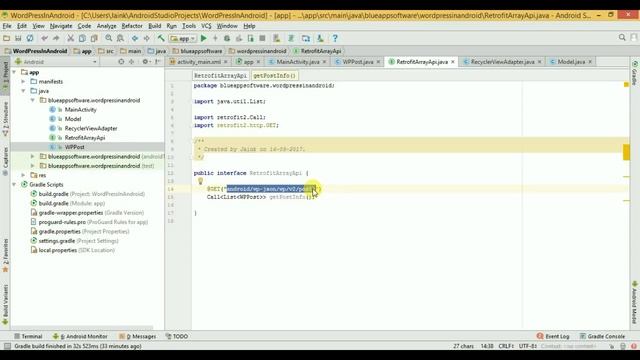Click the search magnifier at toolbar right

622,38
